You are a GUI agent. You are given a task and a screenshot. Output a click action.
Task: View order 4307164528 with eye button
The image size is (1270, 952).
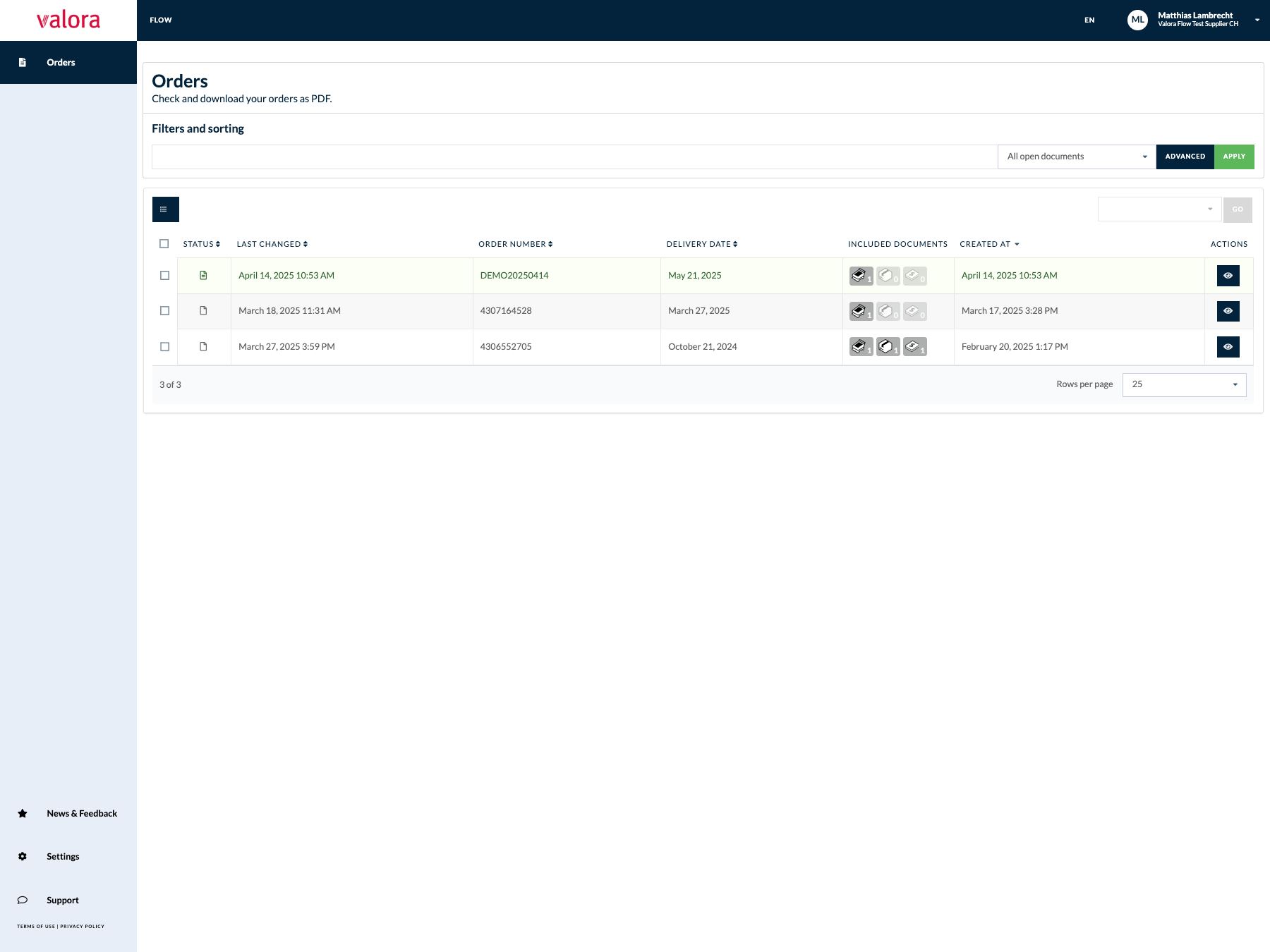[1228, 311]
